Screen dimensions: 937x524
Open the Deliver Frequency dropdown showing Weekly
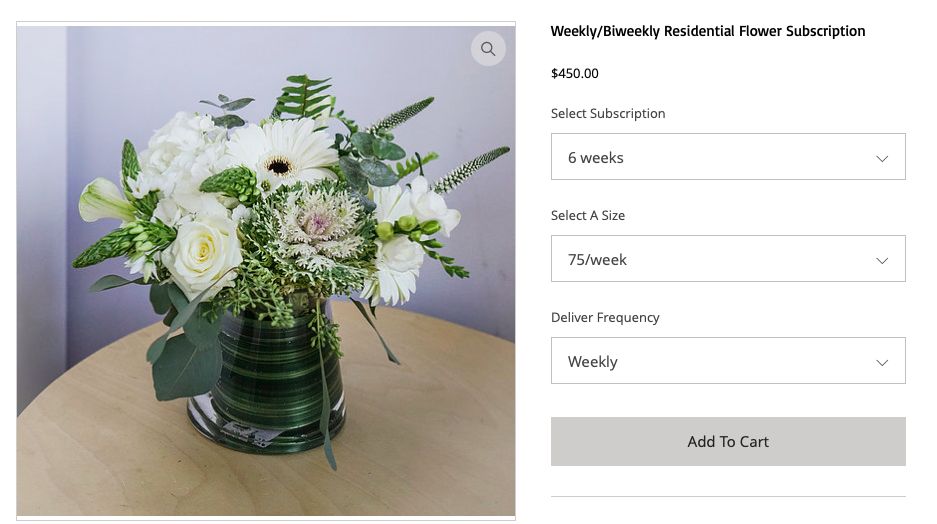(x=728, y=361)
